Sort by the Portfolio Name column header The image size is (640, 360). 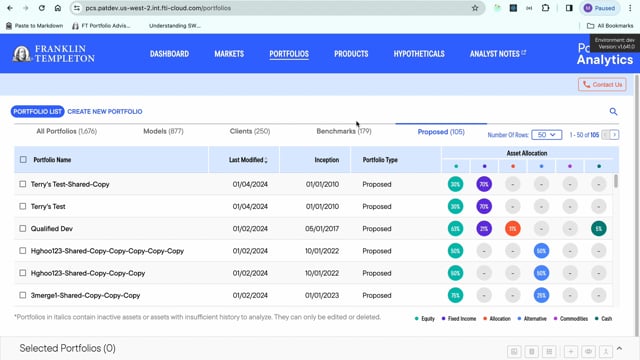click(52, 160)
